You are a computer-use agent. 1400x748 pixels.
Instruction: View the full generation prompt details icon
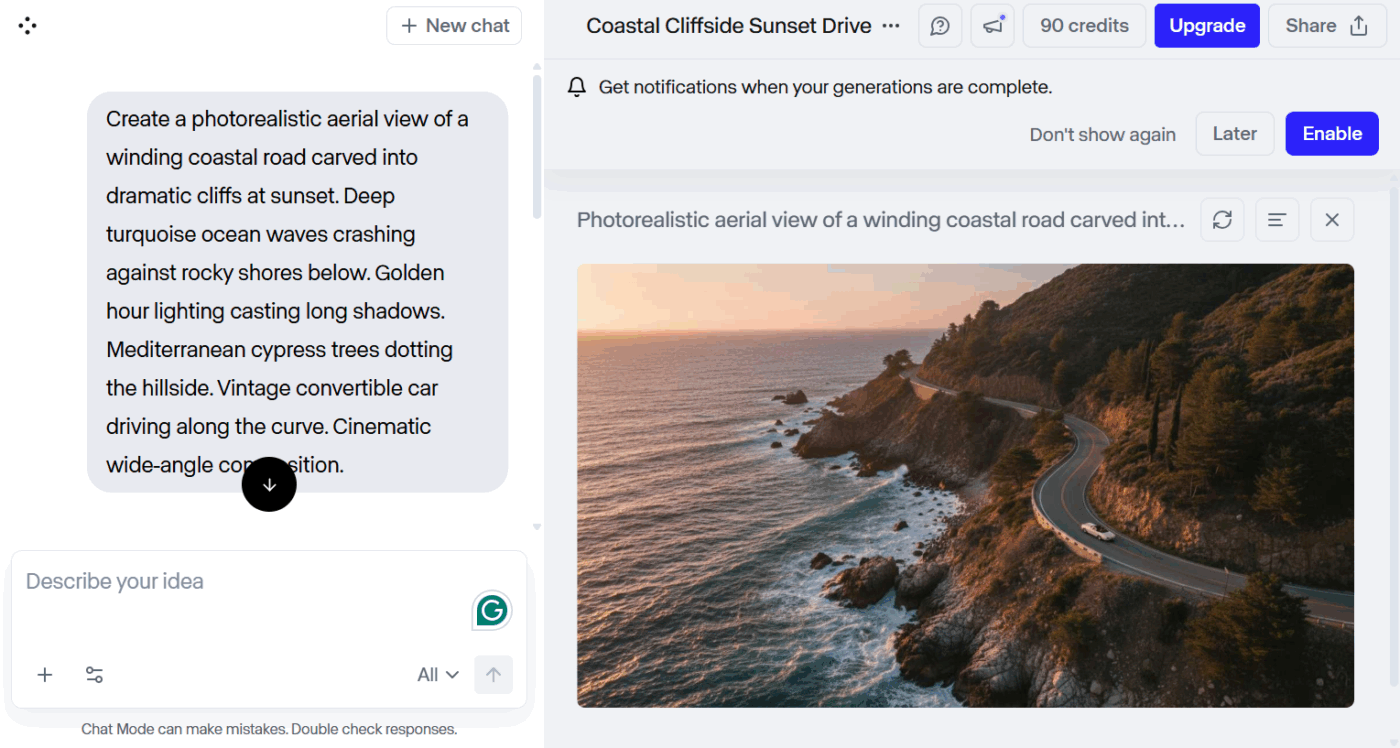[x=1277, y=219]
